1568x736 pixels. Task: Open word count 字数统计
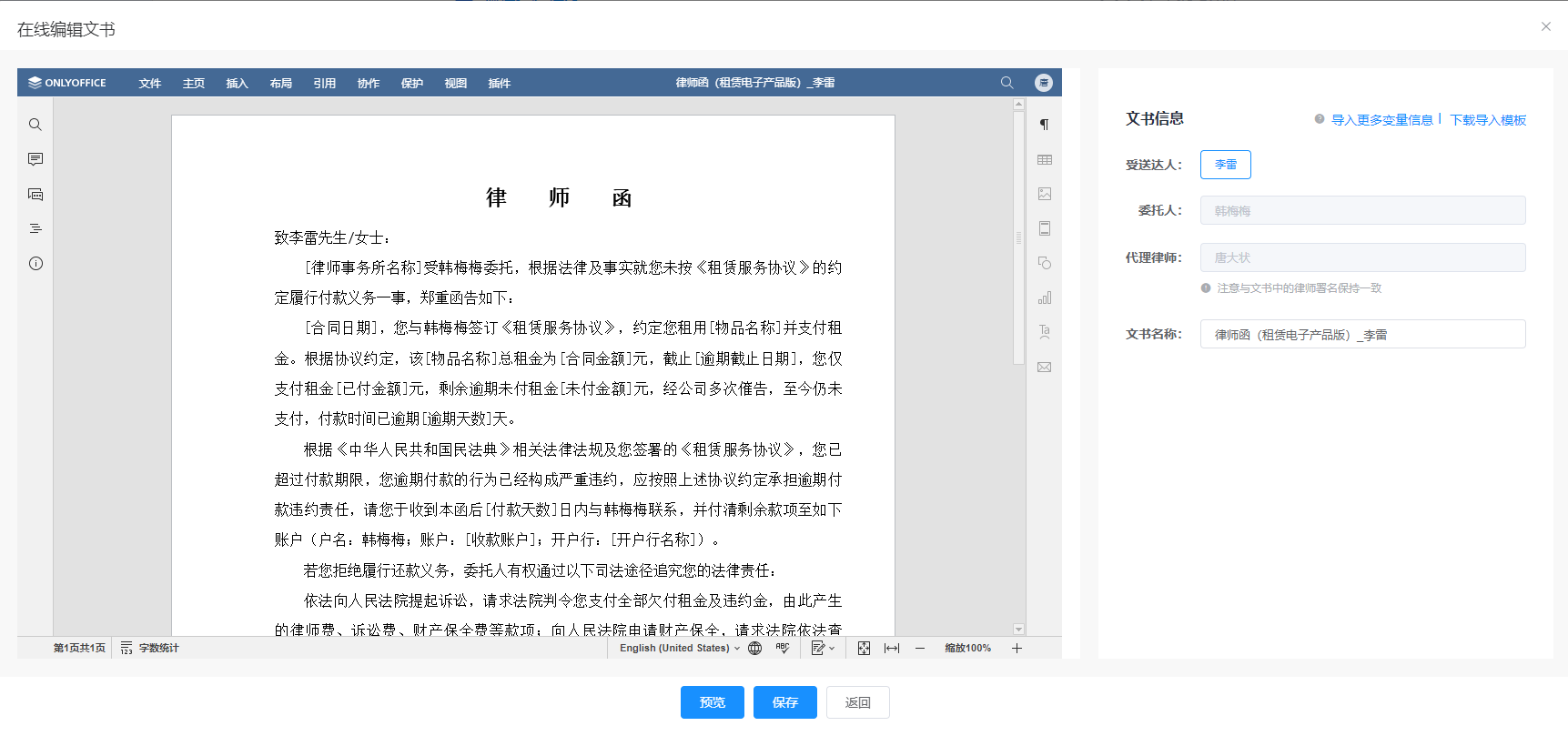pos(150,648)
